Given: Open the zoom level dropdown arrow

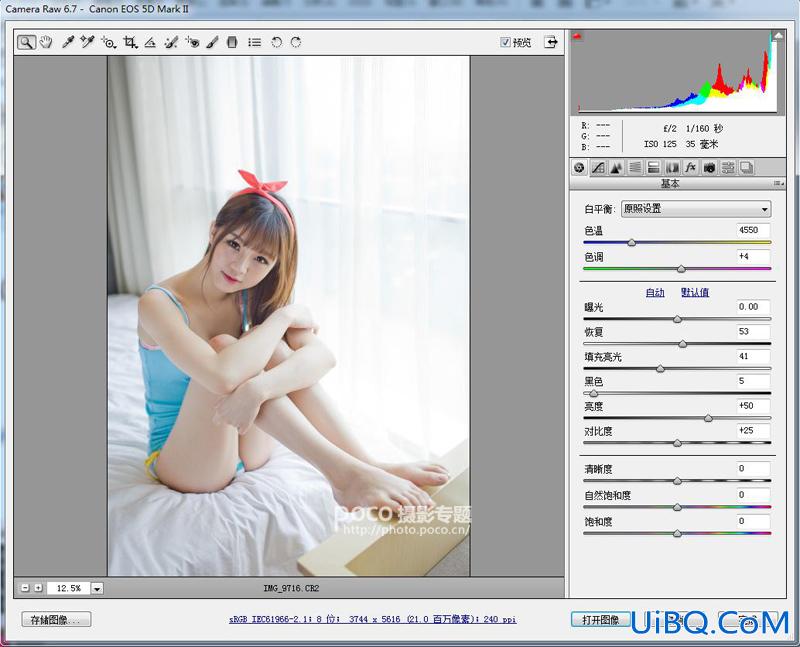Looking at the screenshot, I should [97, 588].
